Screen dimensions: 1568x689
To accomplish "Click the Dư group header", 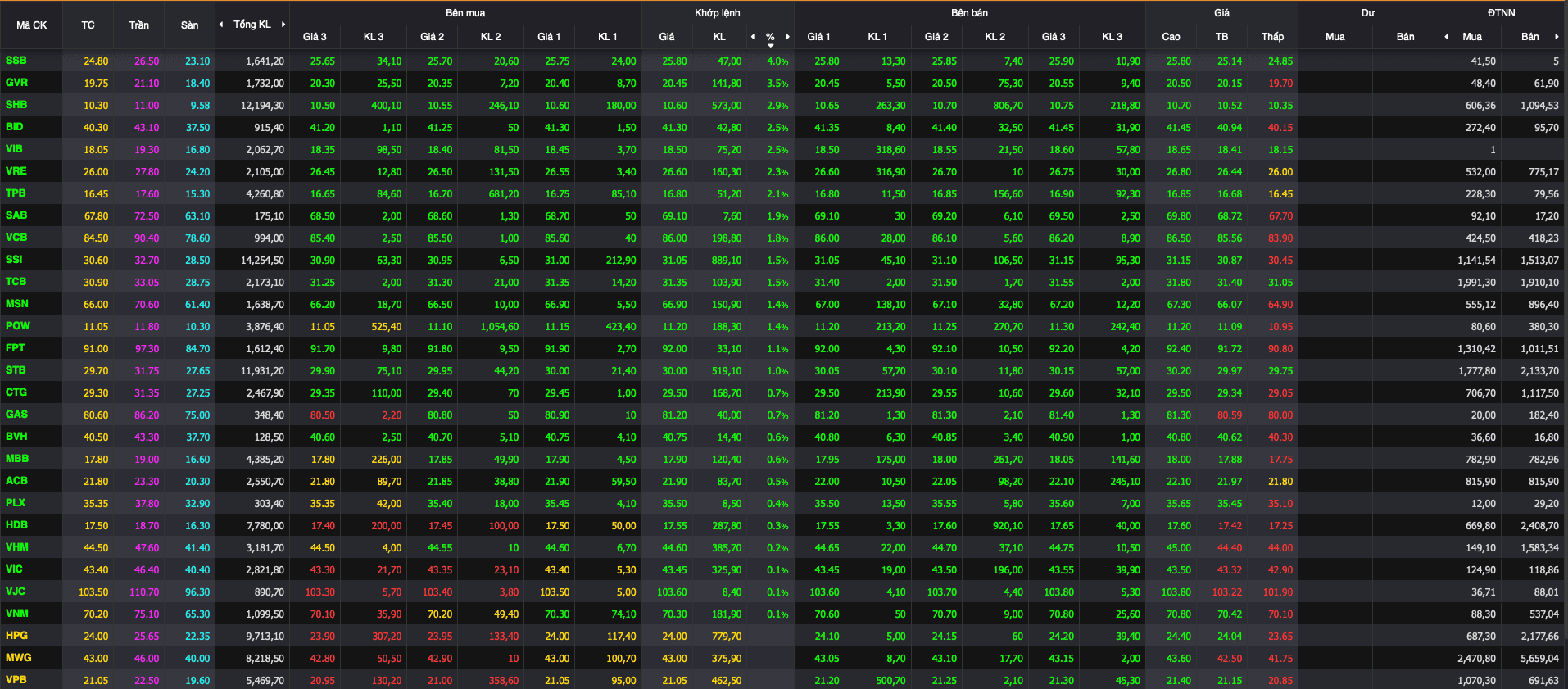I will (x=1368, y=13).
